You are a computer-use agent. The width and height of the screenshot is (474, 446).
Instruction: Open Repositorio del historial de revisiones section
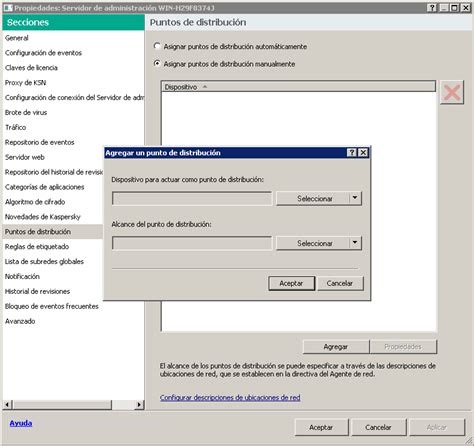coord(54,172)
